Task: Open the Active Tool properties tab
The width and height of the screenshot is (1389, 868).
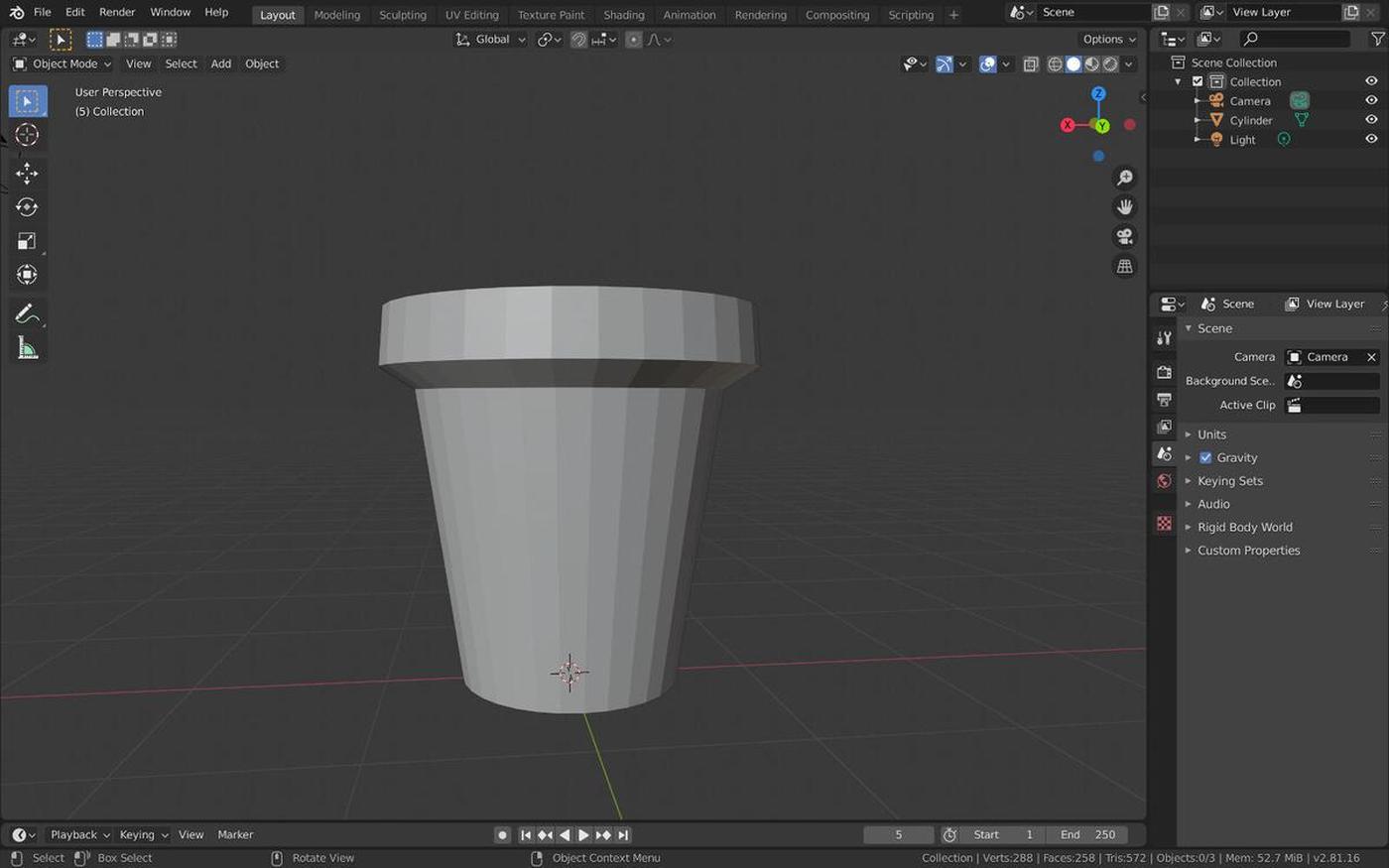Action: [x=1164, y=338]
